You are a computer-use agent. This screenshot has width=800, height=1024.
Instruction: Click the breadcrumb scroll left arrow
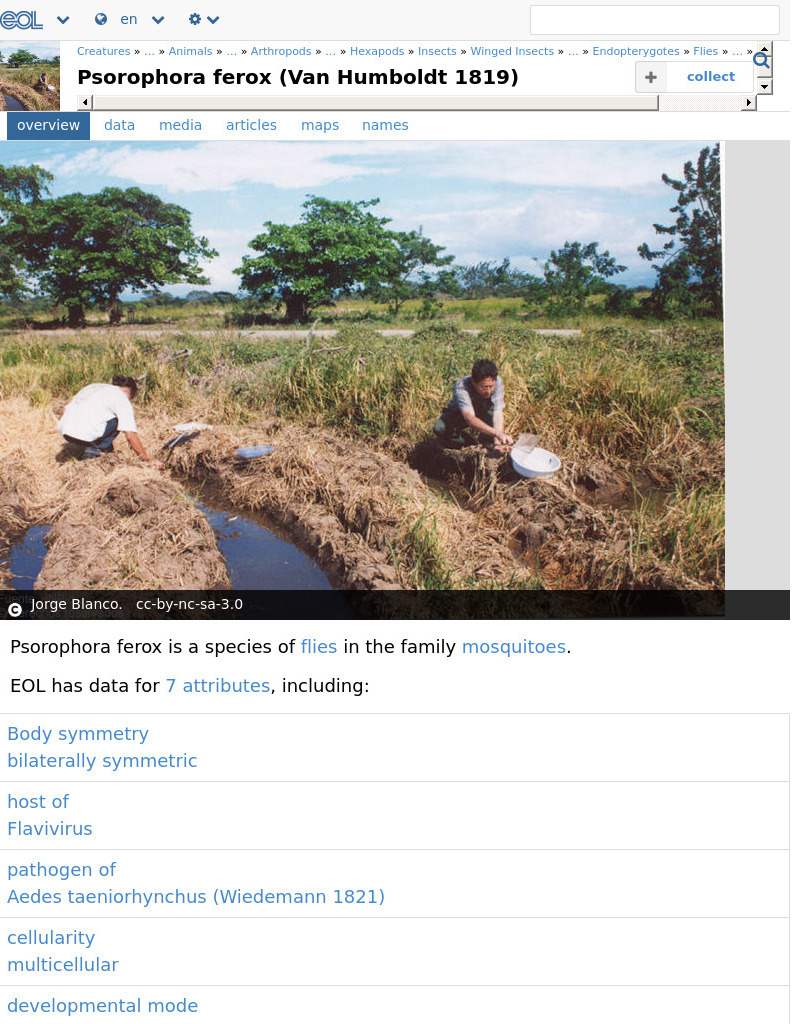84,103
